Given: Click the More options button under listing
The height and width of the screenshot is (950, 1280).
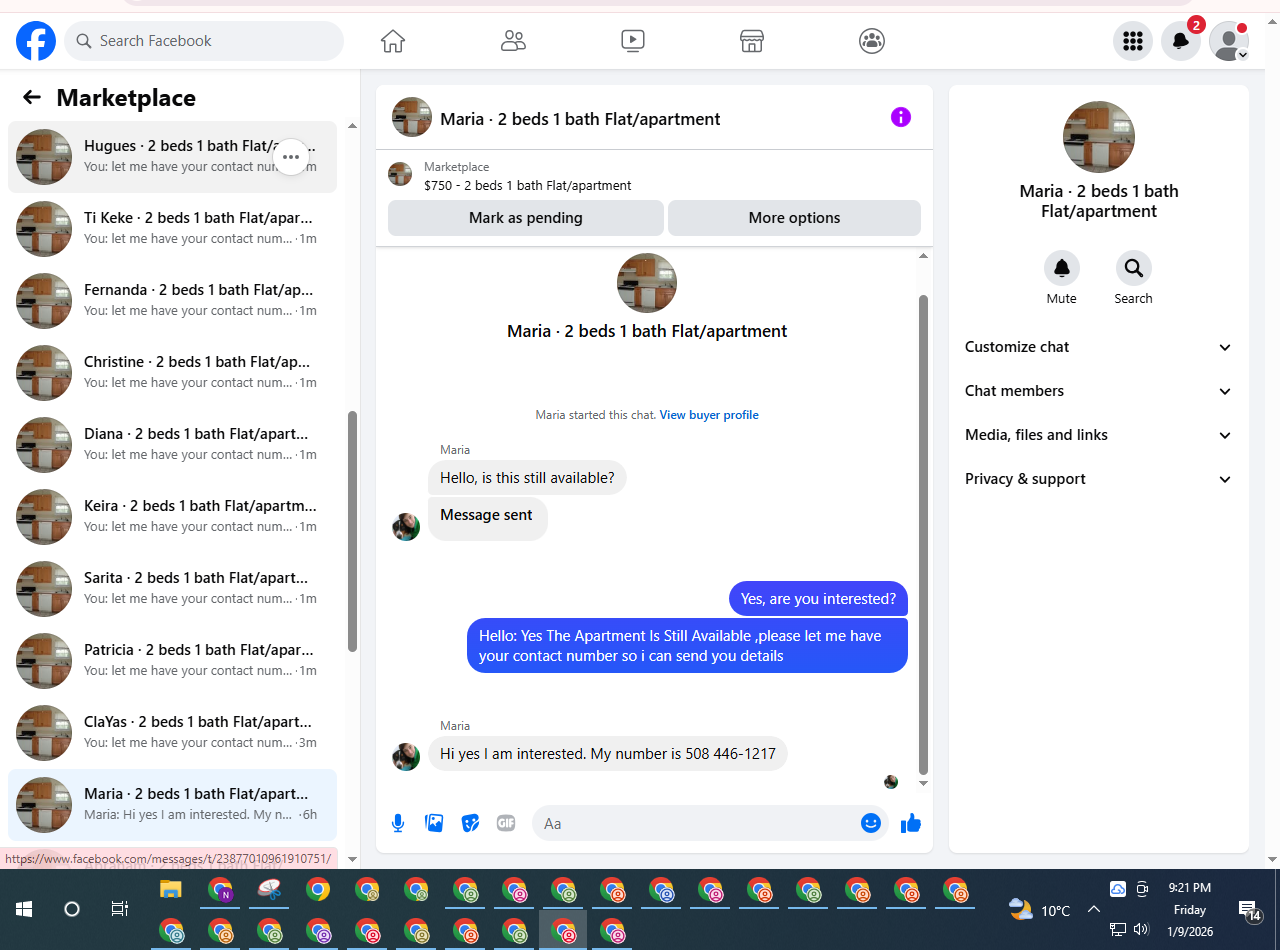Looking at the screenshot, I should (x=794, y=218).
